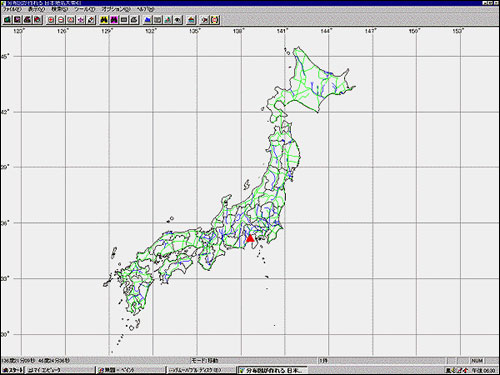Screen dimensions: 500x375
Task: Click the eye icon in toolbar
Action: [x=178, y=20]
